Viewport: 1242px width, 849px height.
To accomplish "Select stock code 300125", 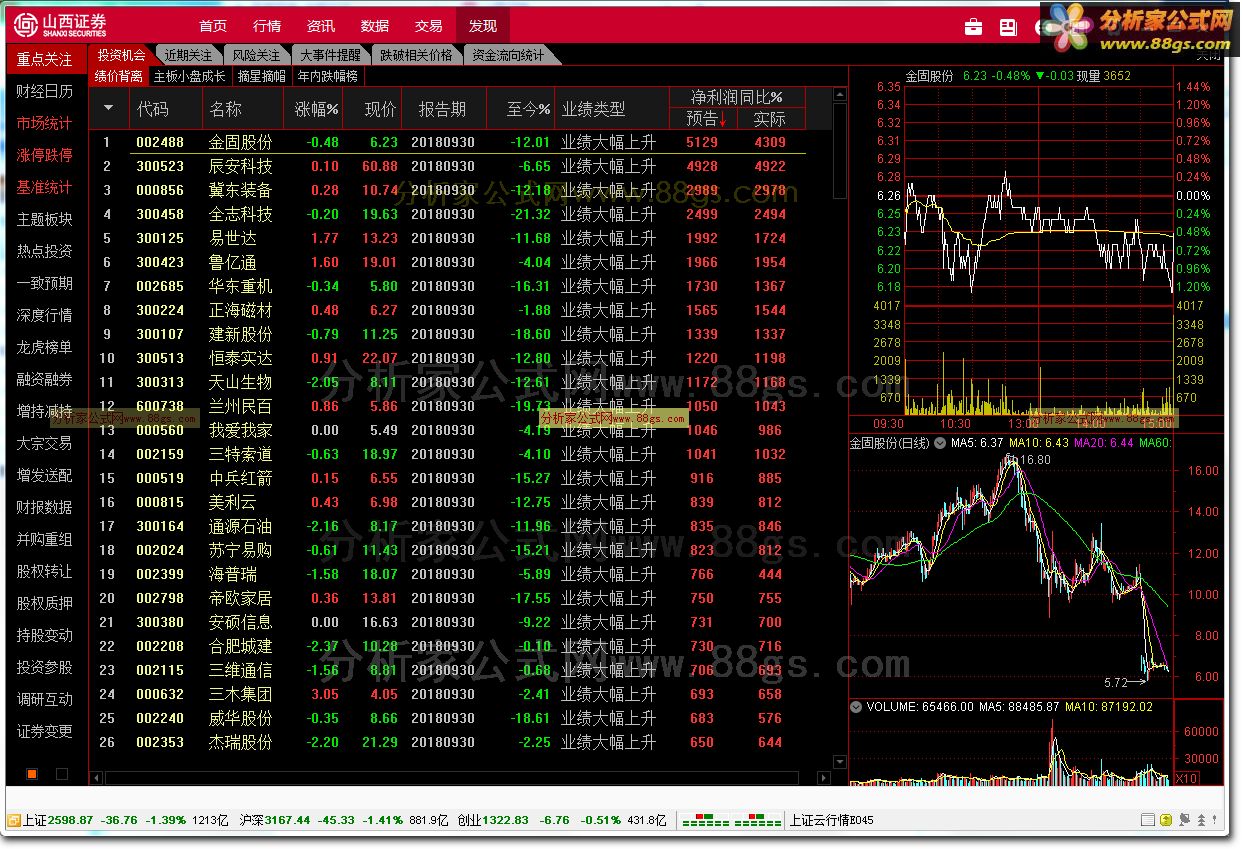I will point(160,238).
